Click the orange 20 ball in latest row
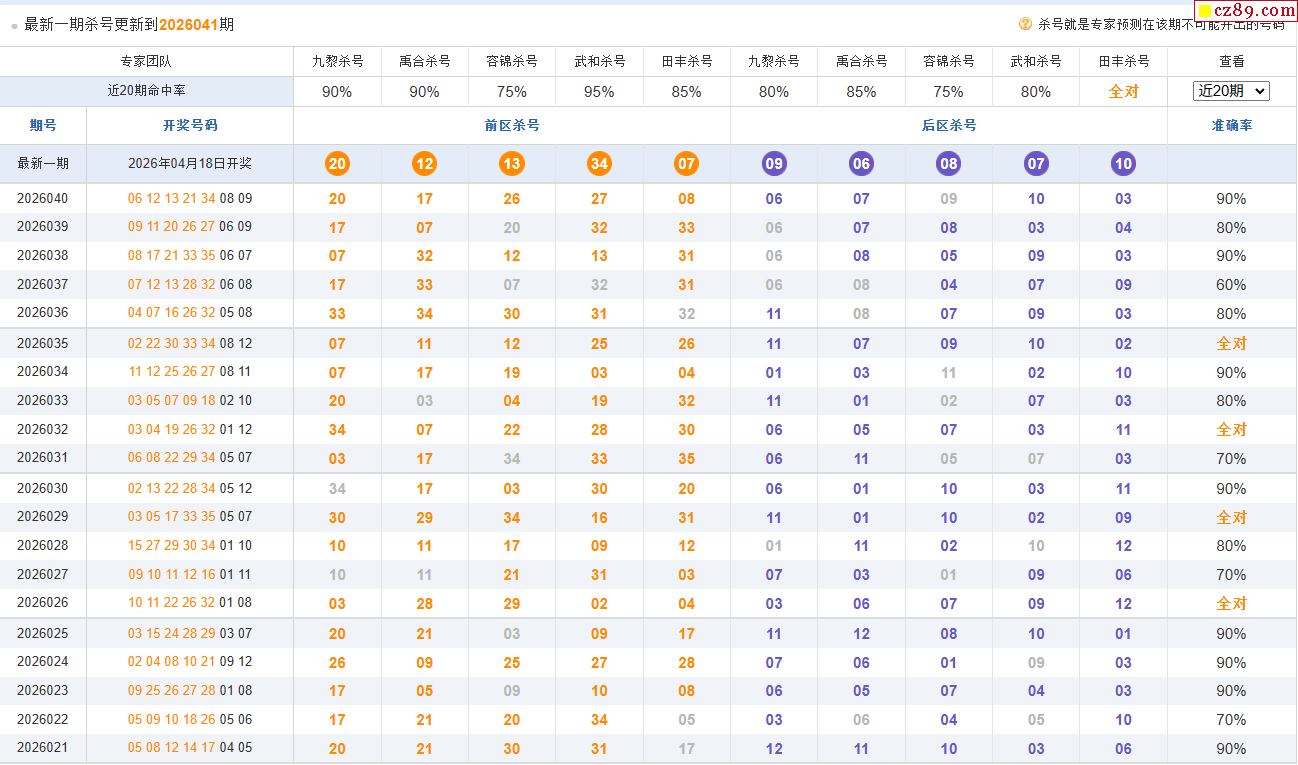Screen dimensions: 1298x765 click(337, 164)
